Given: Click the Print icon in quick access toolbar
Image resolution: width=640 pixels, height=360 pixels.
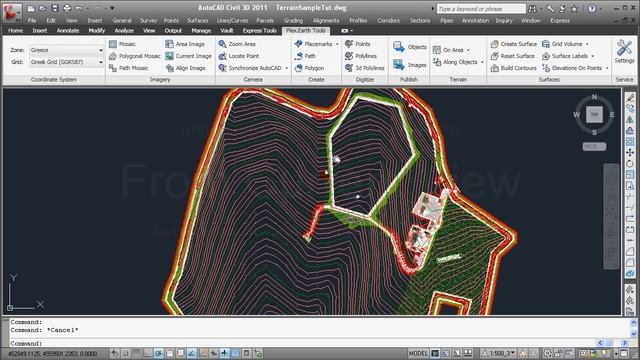Looking at the screenshot, I should point(67,8).
